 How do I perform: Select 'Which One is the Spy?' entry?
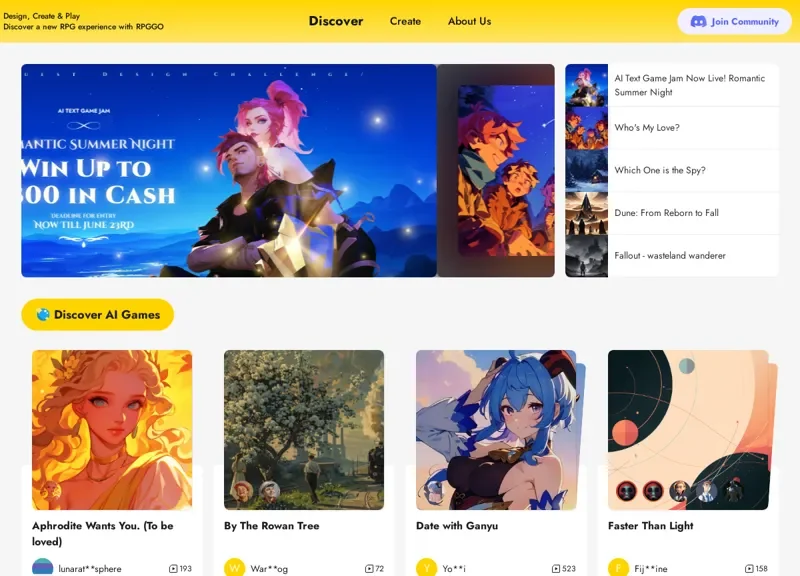[x=672, y=170]
